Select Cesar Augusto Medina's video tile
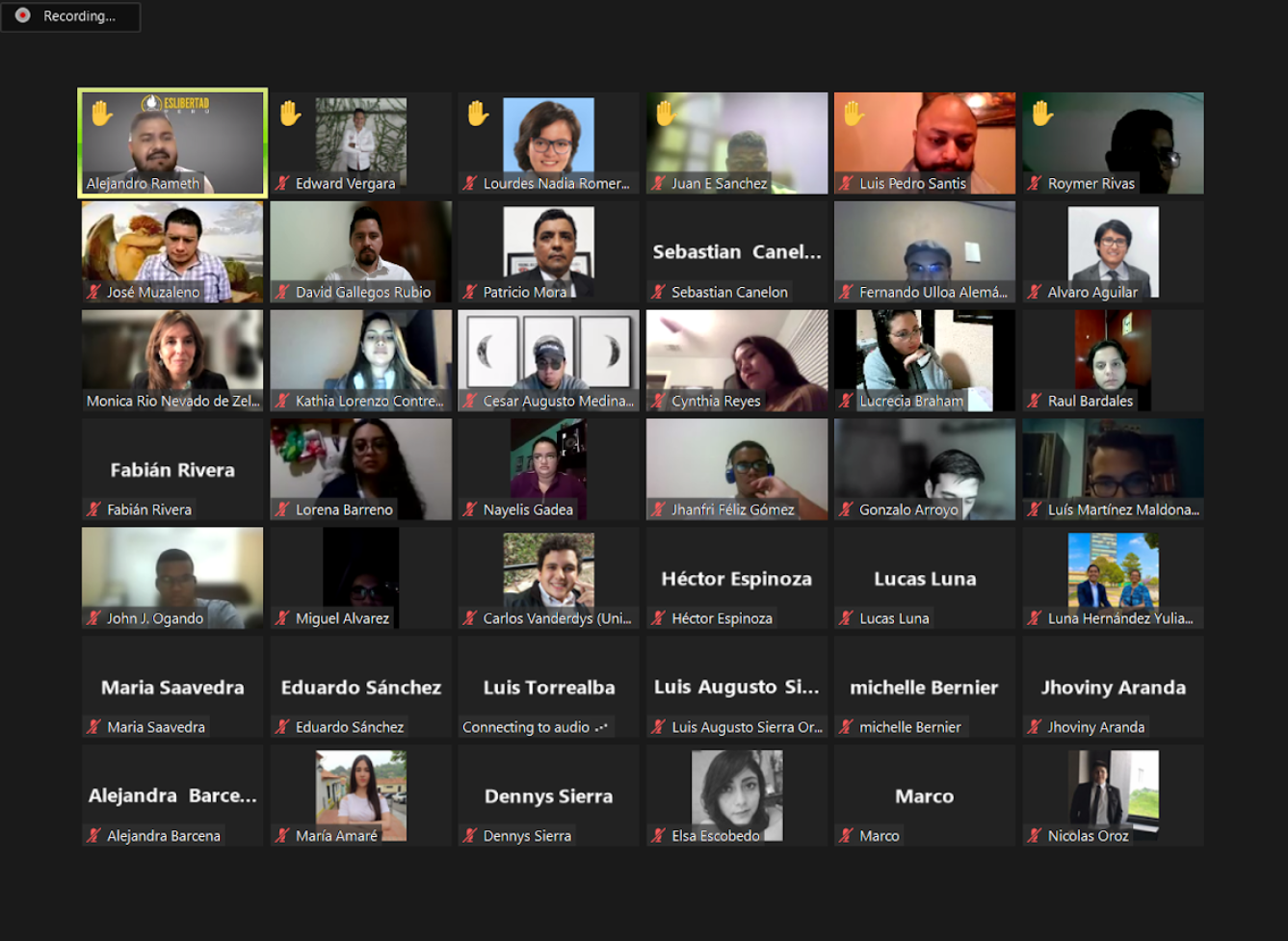The height and width of the screenshot is (941, 1288). pos(549,360)
